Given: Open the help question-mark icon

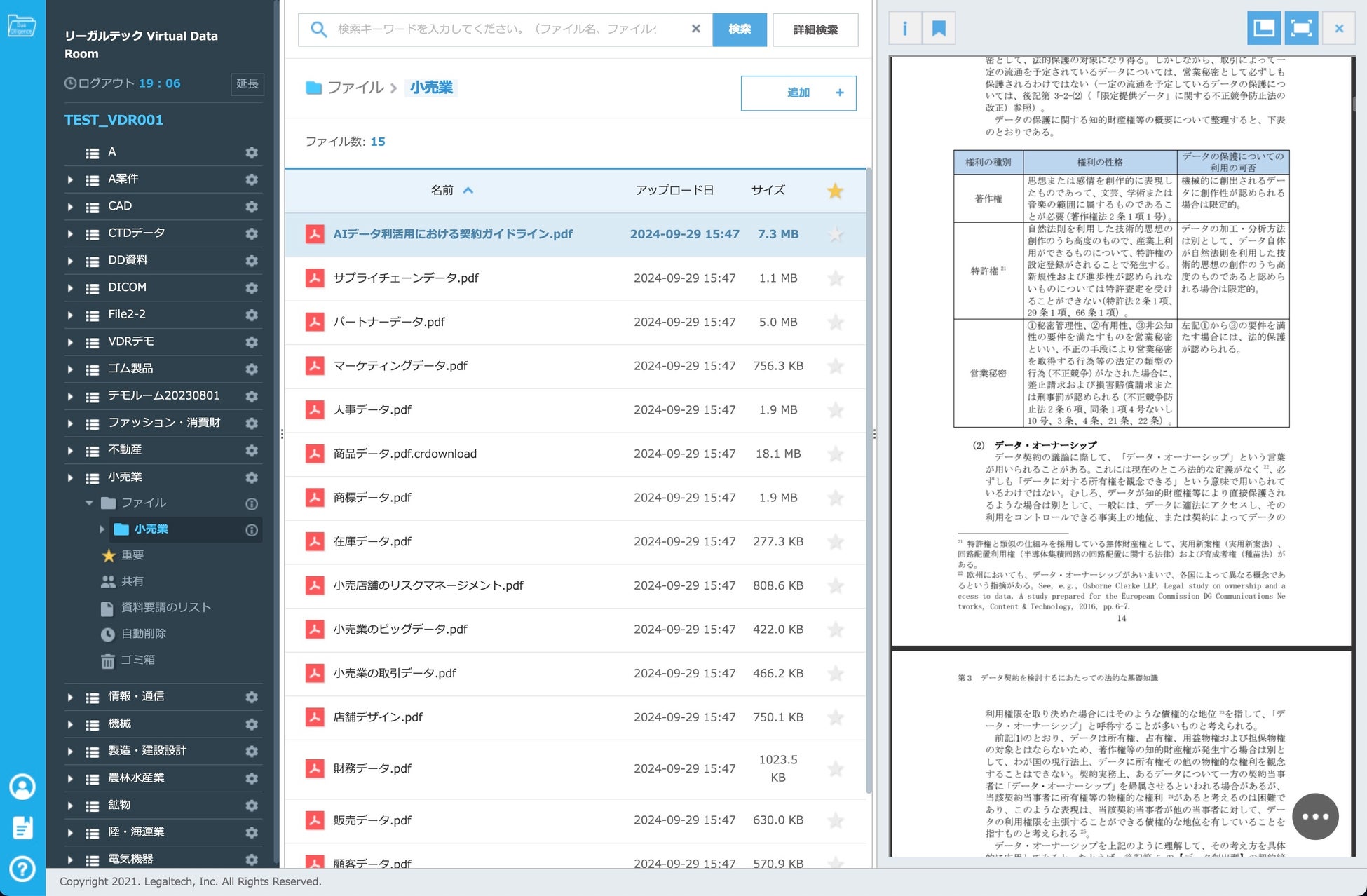Looking at the screenshot, I should point(22,869).
